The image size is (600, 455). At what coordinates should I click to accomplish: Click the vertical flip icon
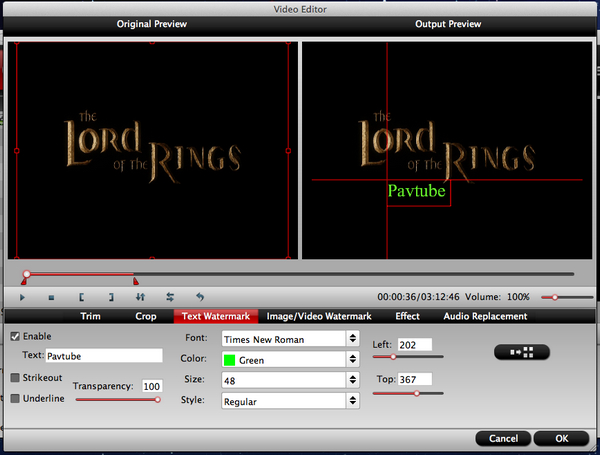point(140,297)
